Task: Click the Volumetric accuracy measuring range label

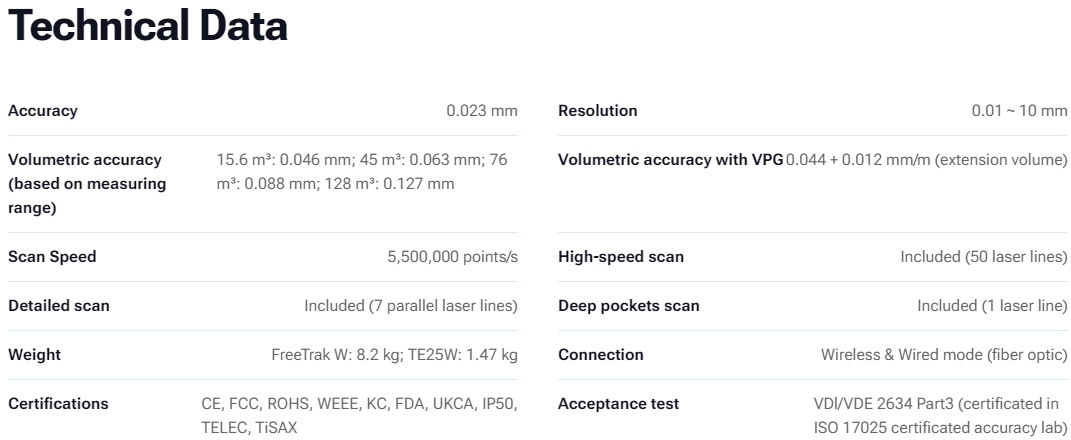Action: point(87,184)
